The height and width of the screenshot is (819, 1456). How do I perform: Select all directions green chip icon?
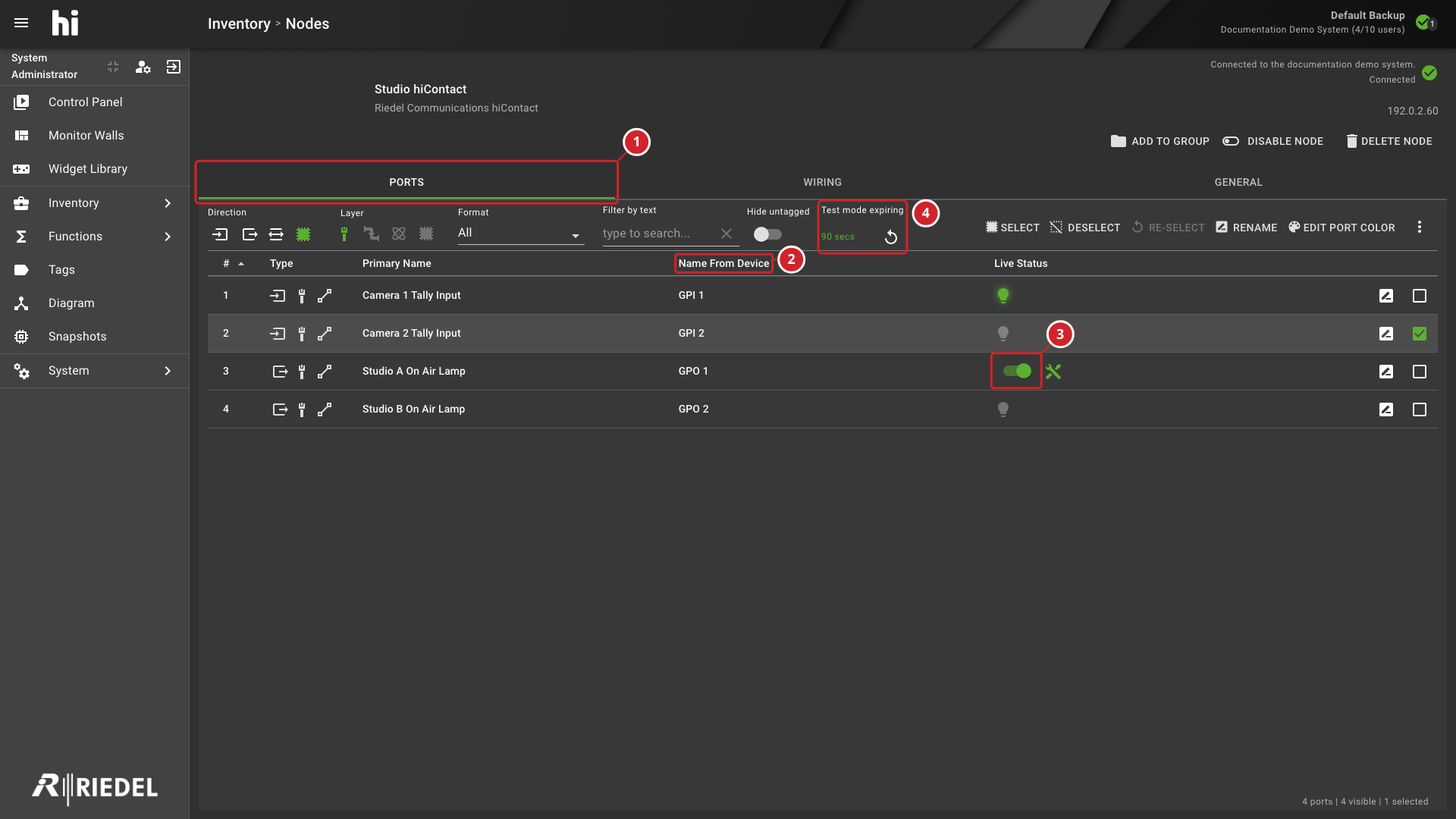(303, 234)
